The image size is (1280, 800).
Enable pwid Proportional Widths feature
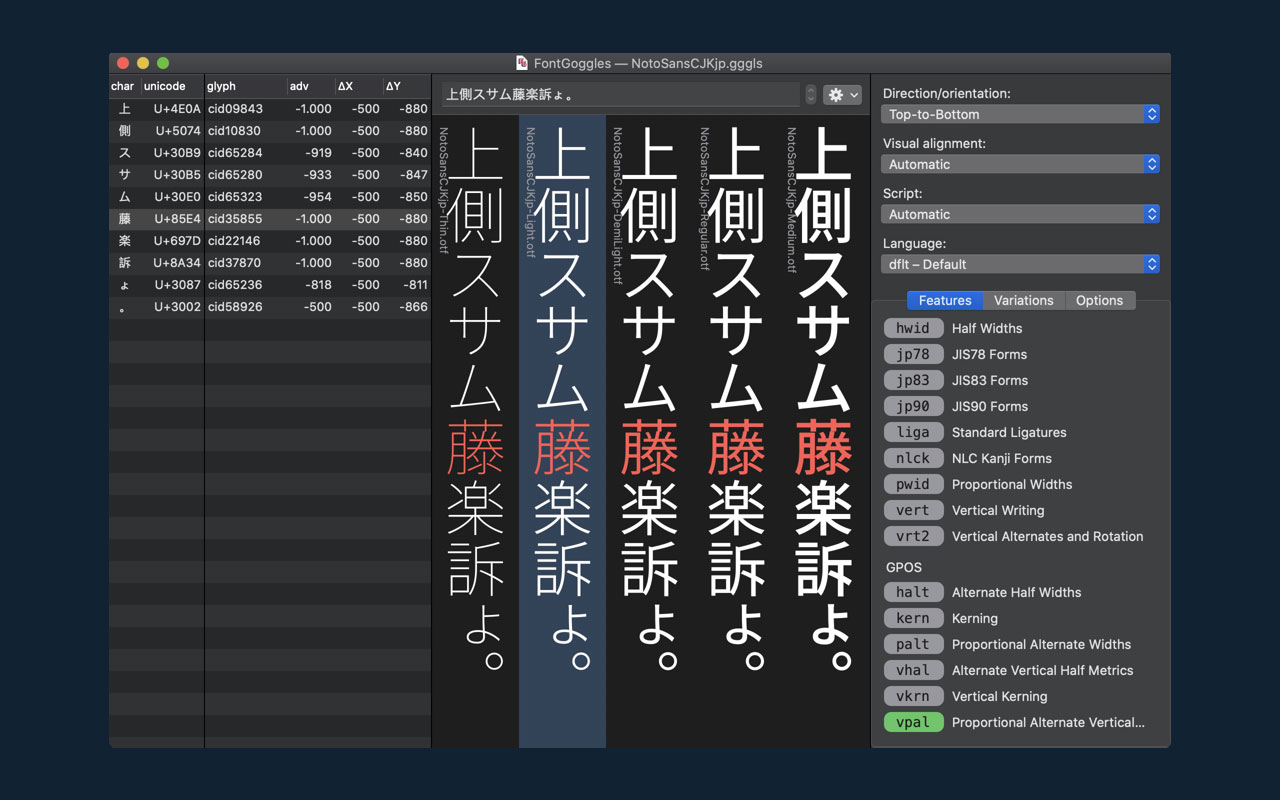(913, 484)
